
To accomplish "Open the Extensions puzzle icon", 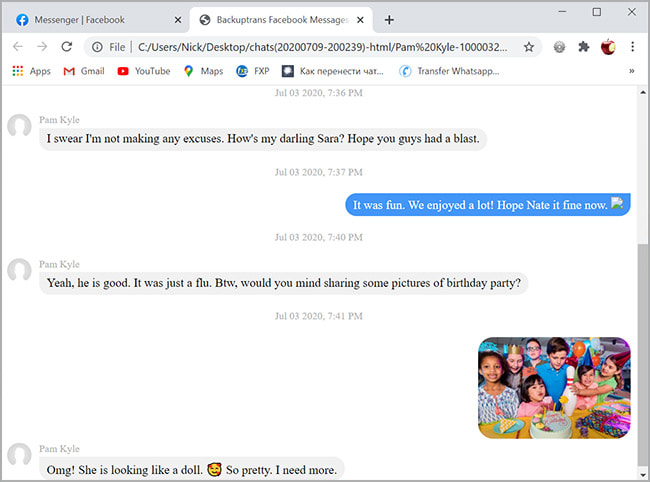I will (x=584, y=47).
